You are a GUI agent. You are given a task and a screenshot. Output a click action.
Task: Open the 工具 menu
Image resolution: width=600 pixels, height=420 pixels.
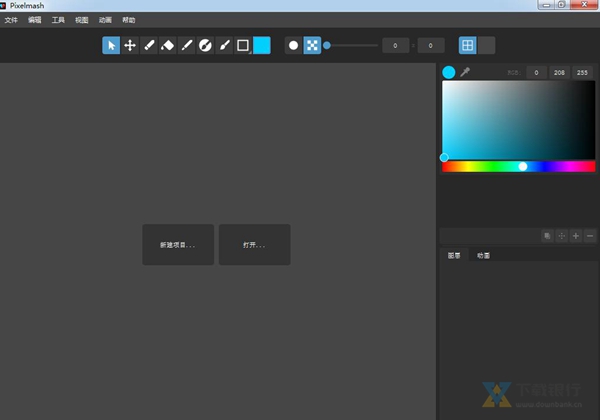click(58, 20)
